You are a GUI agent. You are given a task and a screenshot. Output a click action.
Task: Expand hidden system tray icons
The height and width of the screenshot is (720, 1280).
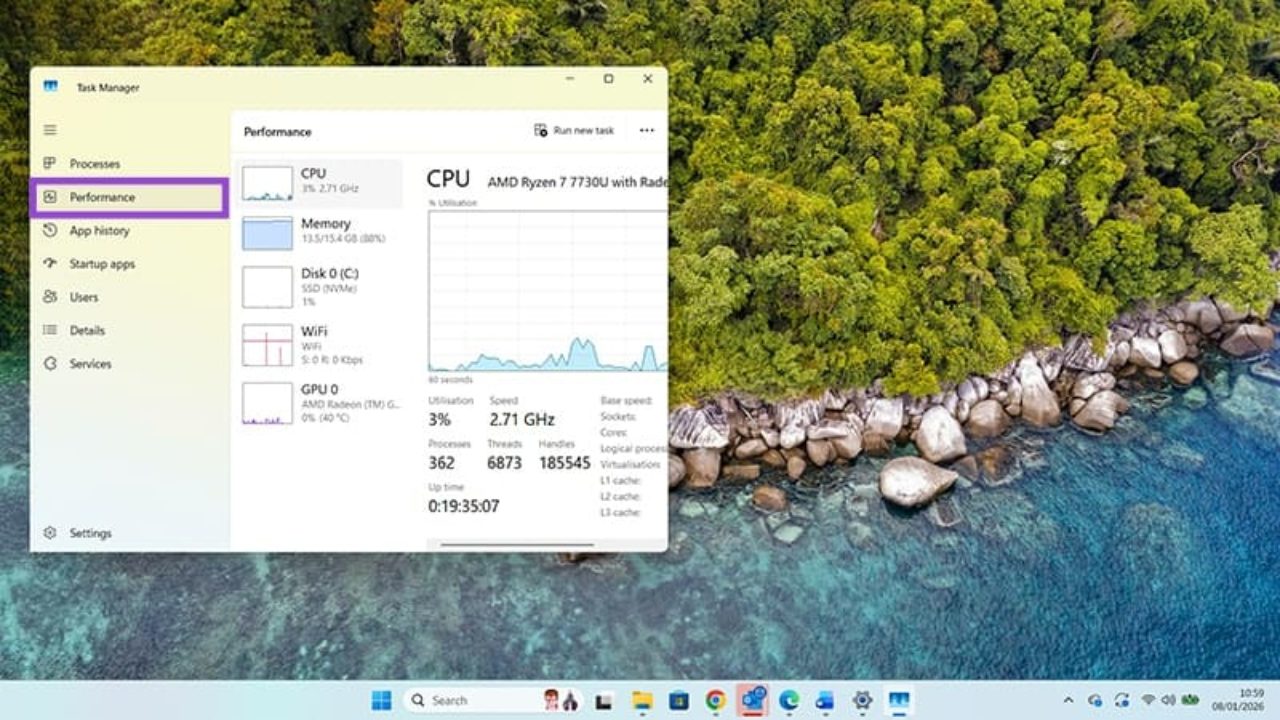click(x=1069, y=700)
